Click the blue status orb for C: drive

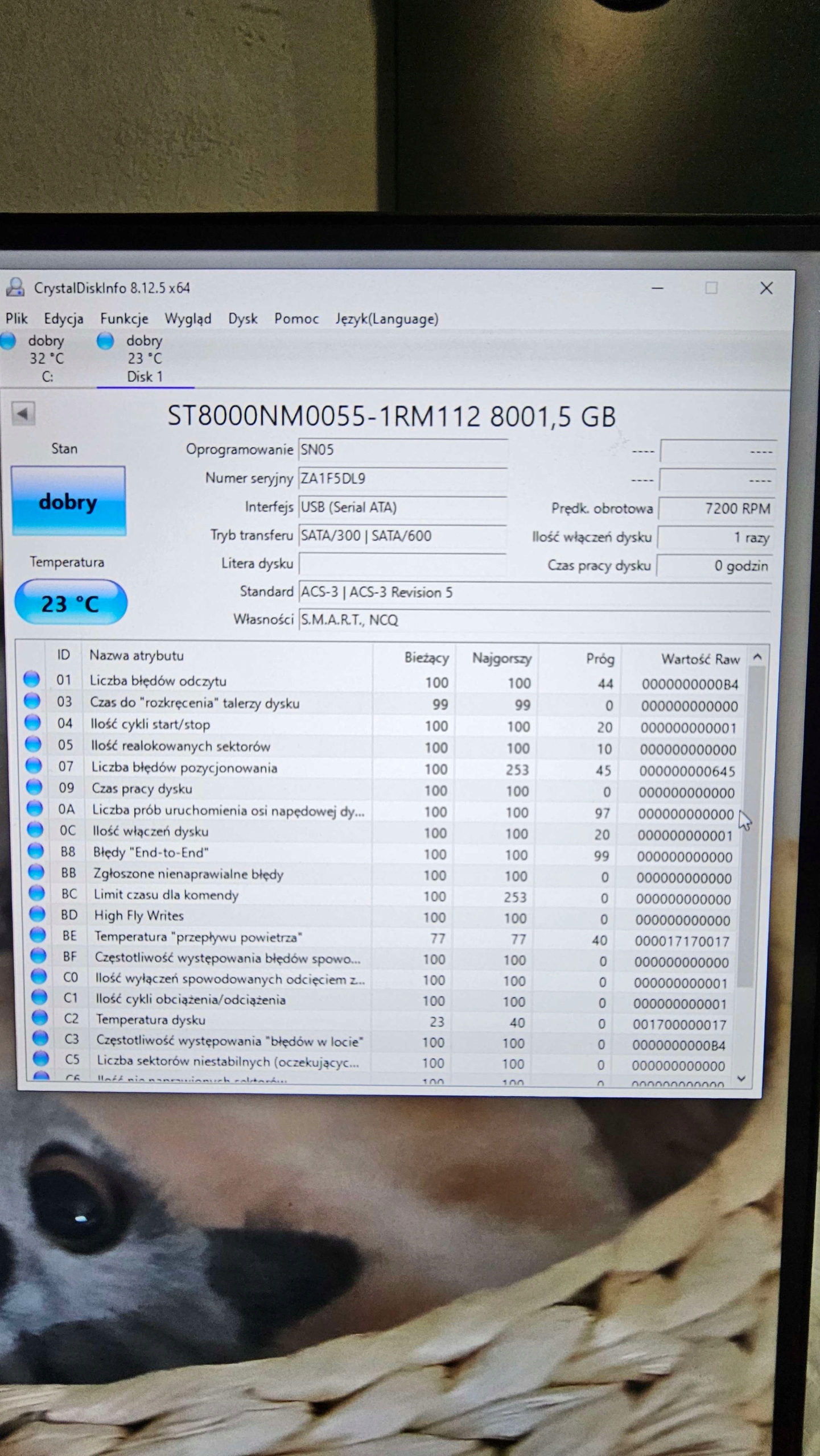(x=8, y=341)
